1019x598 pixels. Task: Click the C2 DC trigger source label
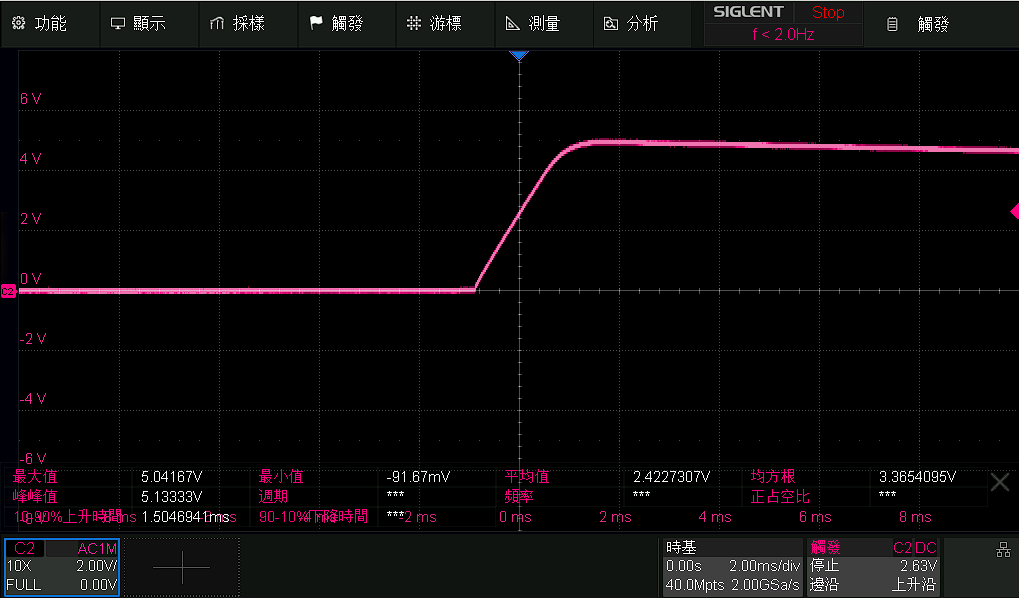(x=915, y=548)
